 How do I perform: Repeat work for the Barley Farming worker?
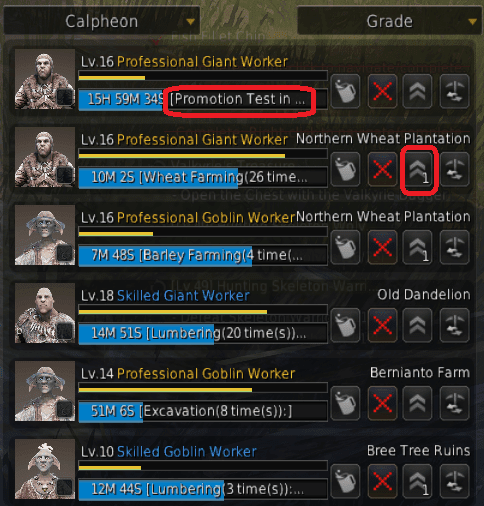pos(455,247)
